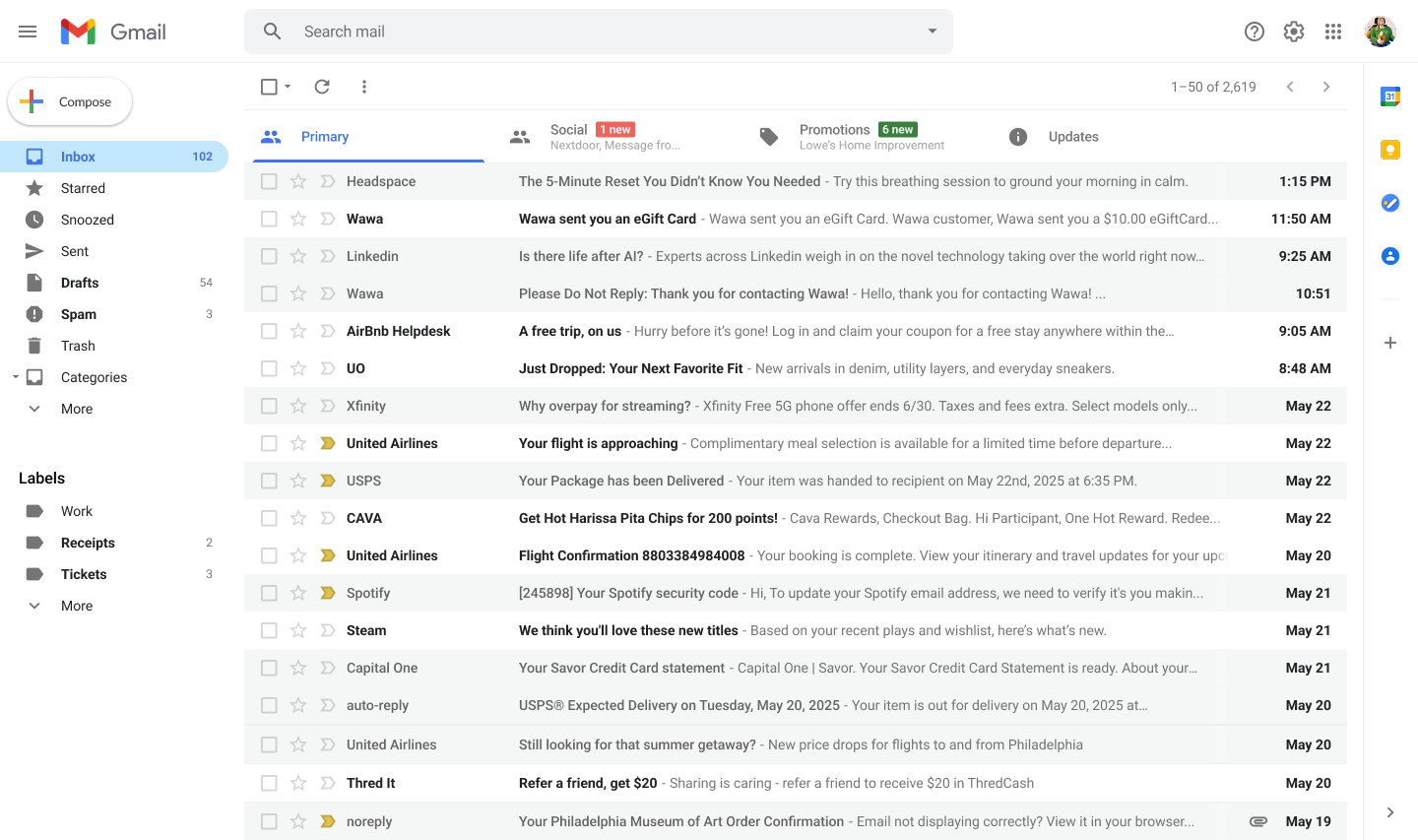Click the Gmail logo

113,32
